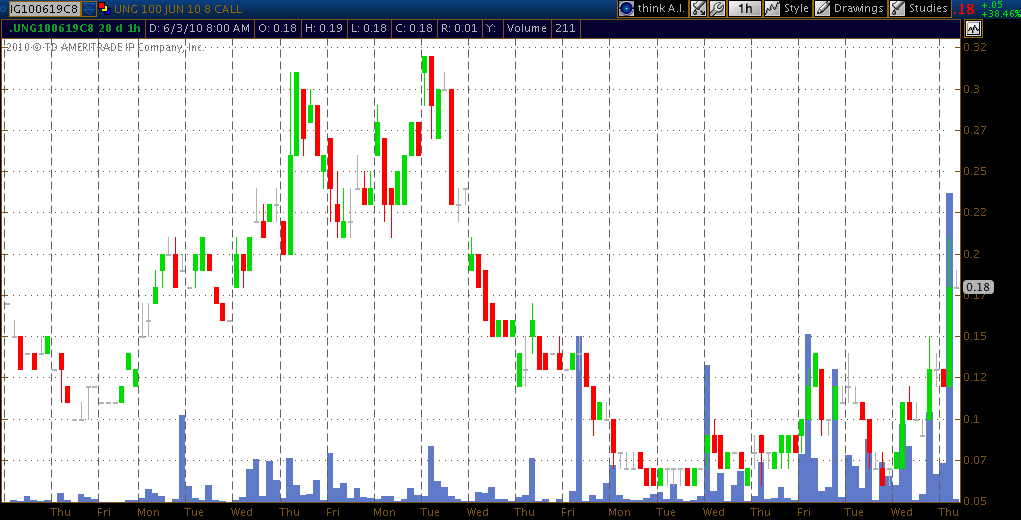Click the mini chart icon above price axis

973,28
